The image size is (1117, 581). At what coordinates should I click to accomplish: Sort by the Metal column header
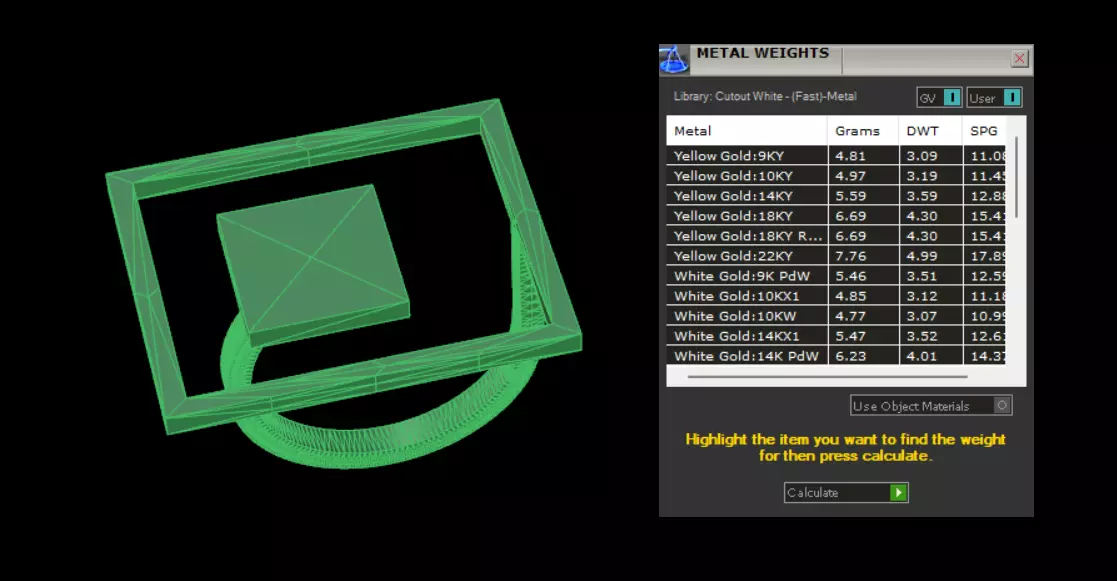point(747,131)
